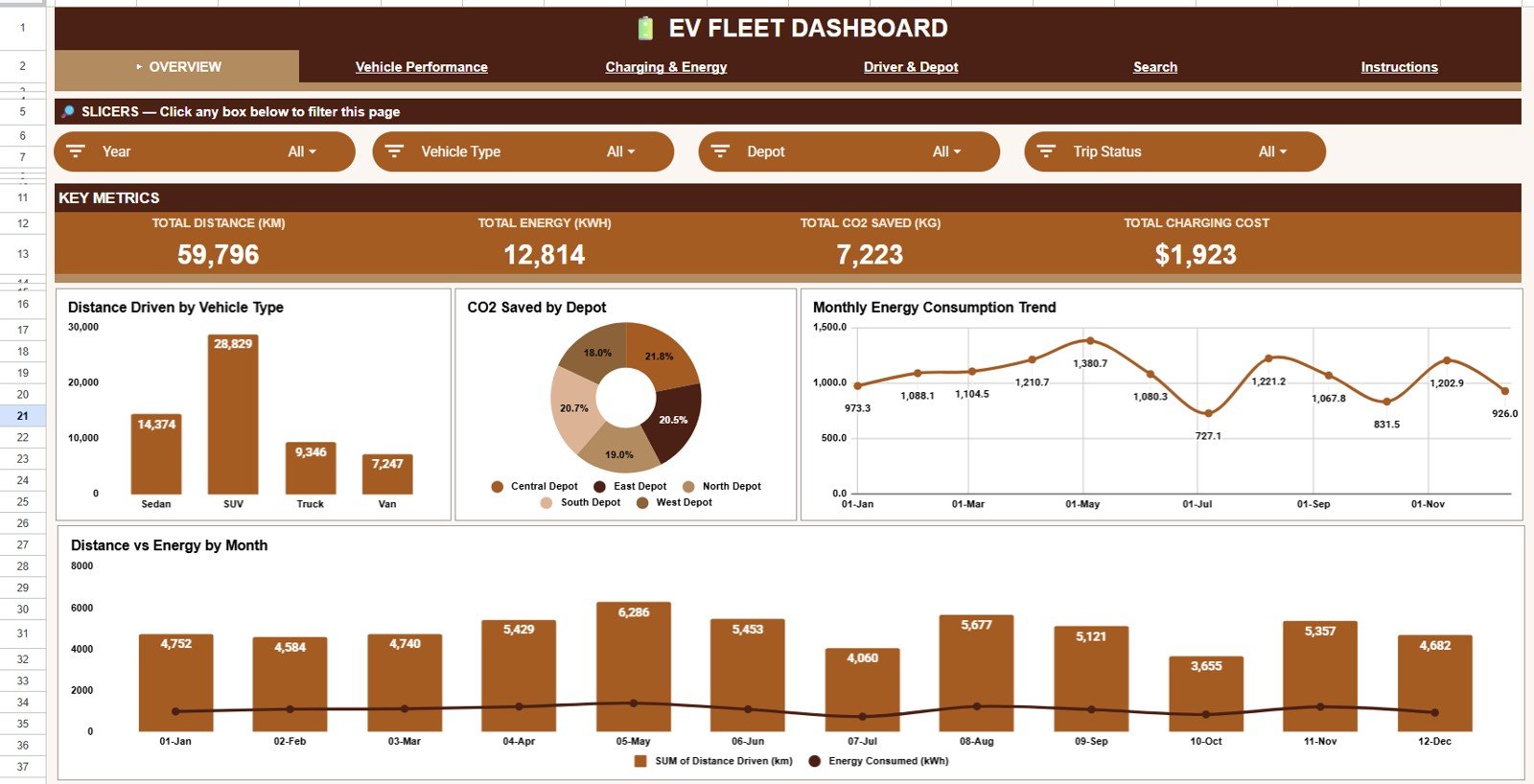The width and height of the screenshot is (1534, 784).
Task: Click the Distance vs Energy by Month title
Action: click(x=169, y=545)
